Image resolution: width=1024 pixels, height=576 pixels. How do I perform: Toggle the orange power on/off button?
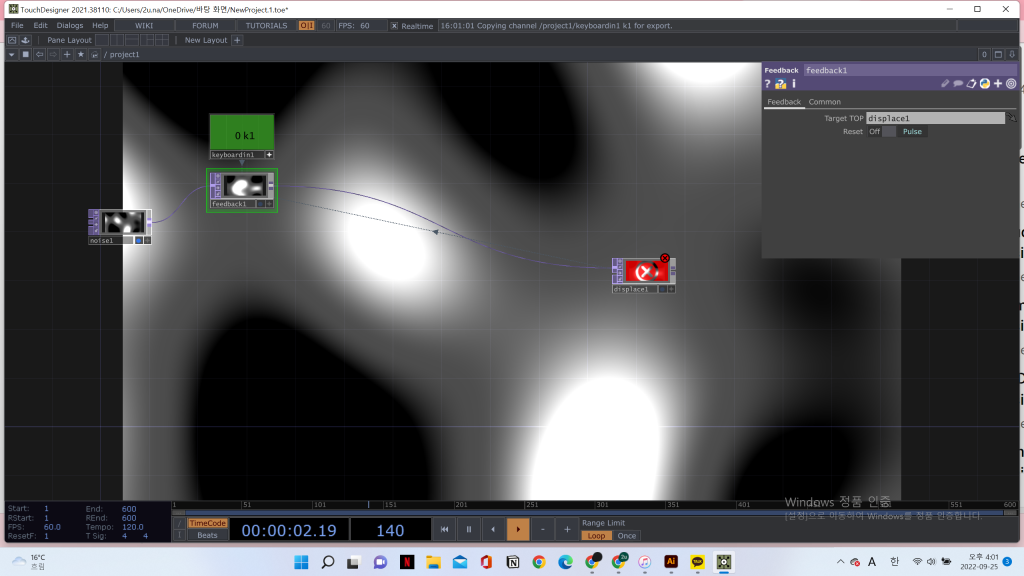pyautogui.click(x=306, y=25)
